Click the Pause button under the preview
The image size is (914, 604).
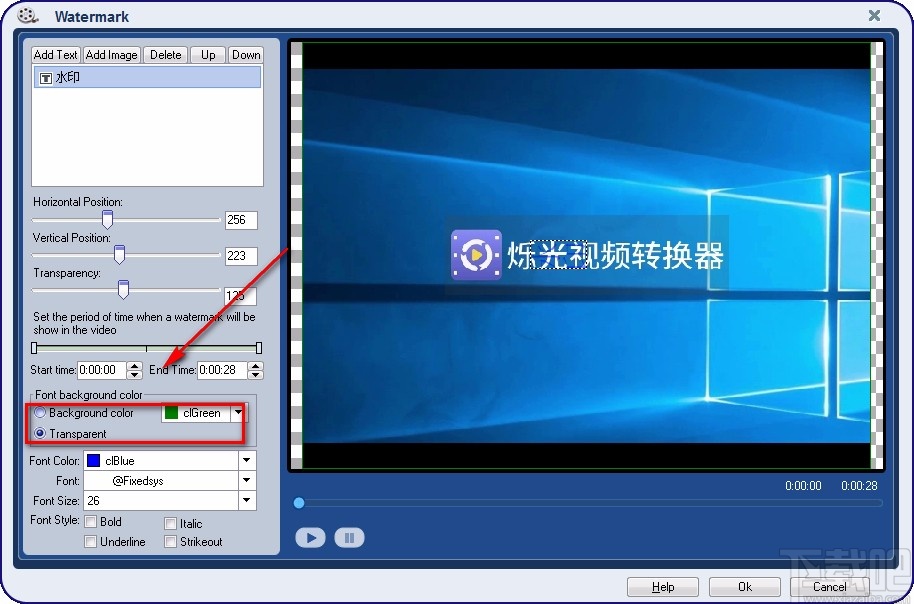point(349,537)
